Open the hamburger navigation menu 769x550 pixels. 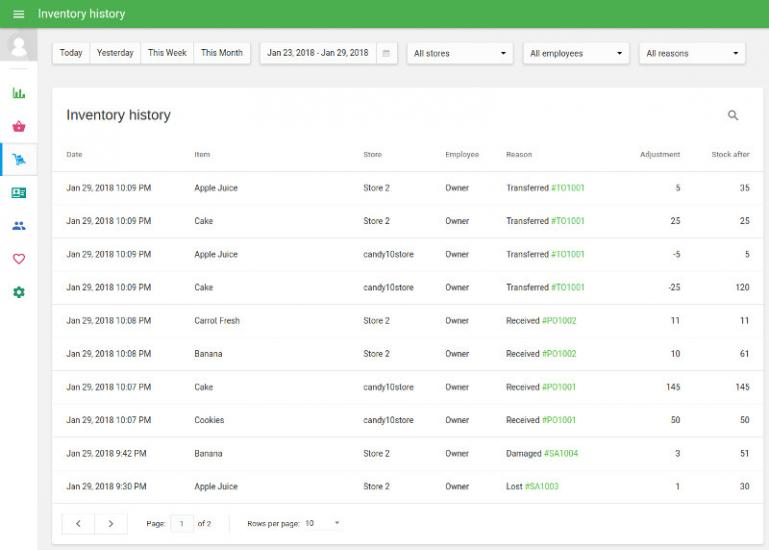(18, 14)
